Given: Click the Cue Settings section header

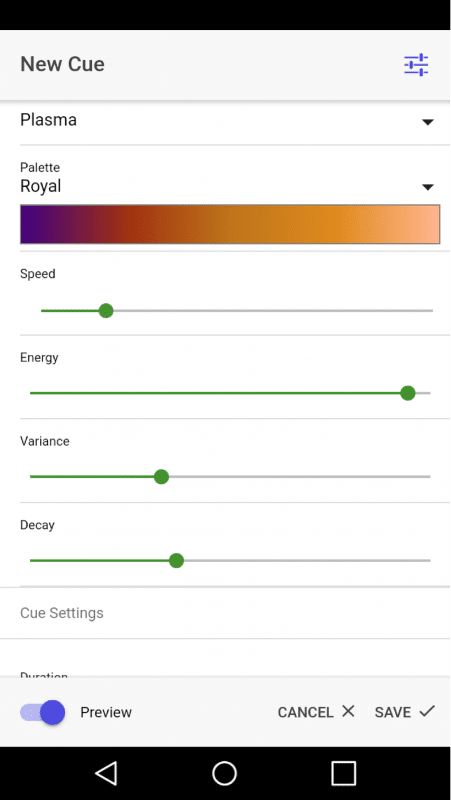Looking at the screenshot, I should point(62,613).
